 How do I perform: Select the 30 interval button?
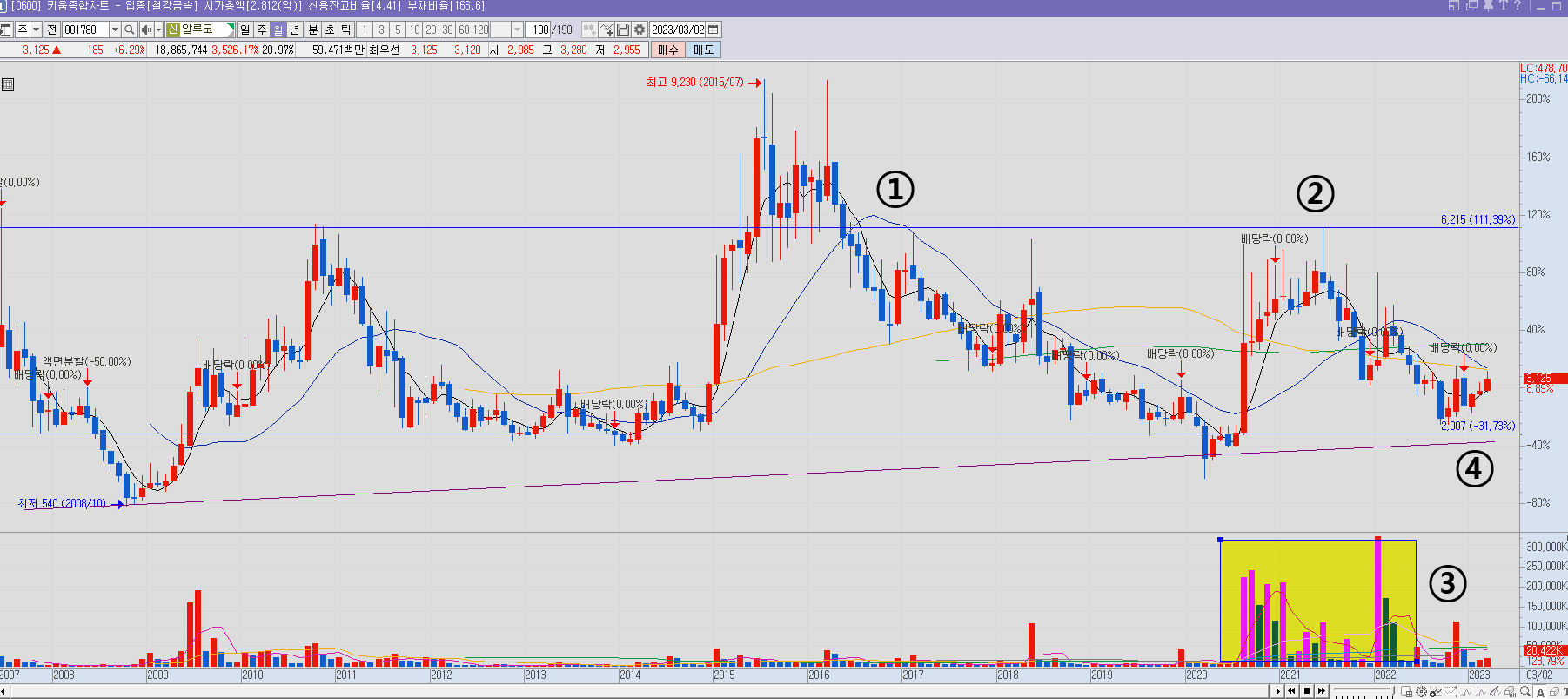tap(447, 30)
